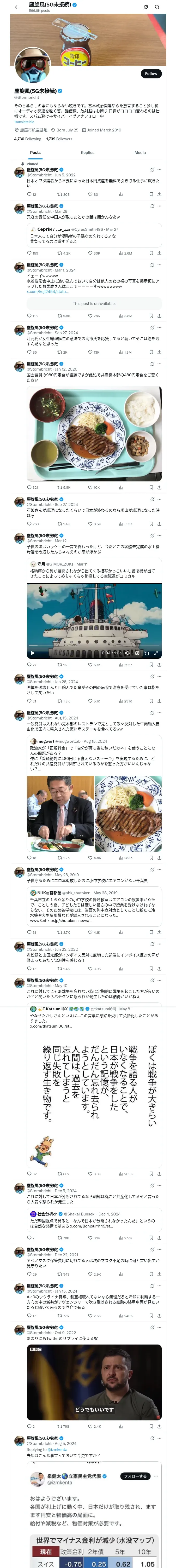Open the Translate bio link
This screenshot has height=1568, width=176.
point(24,122)
